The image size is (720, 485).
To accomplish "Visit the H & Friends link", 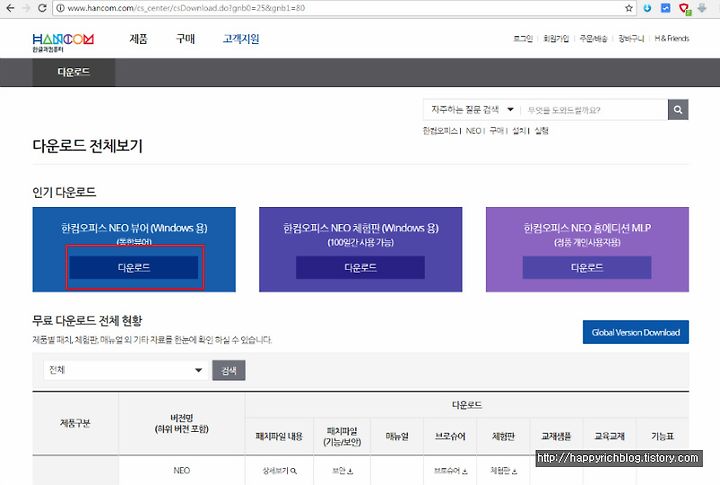I will coord(672,39).
